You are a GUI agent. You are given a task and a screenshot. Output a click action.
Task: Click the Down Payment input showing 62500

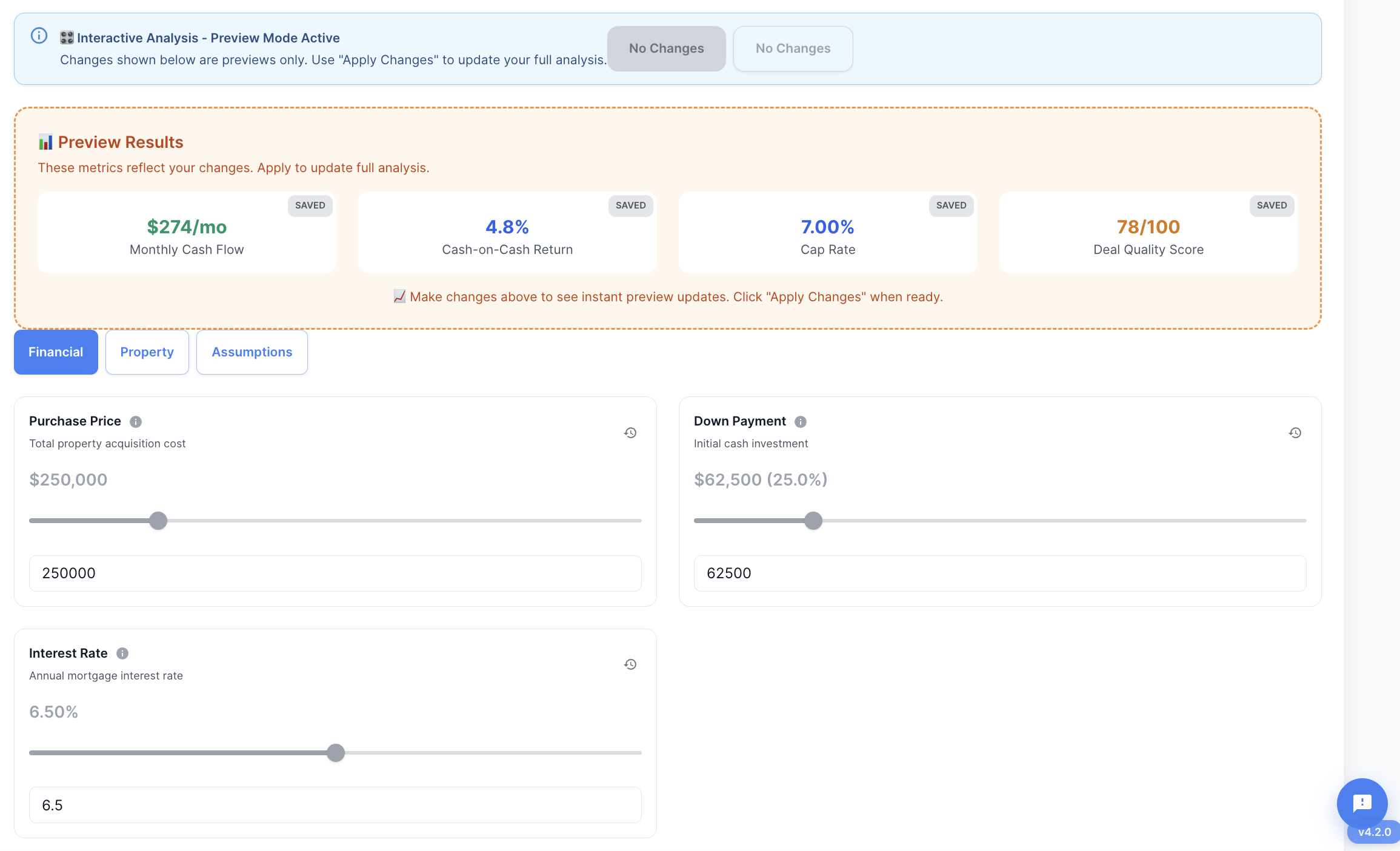coord(999,573)
